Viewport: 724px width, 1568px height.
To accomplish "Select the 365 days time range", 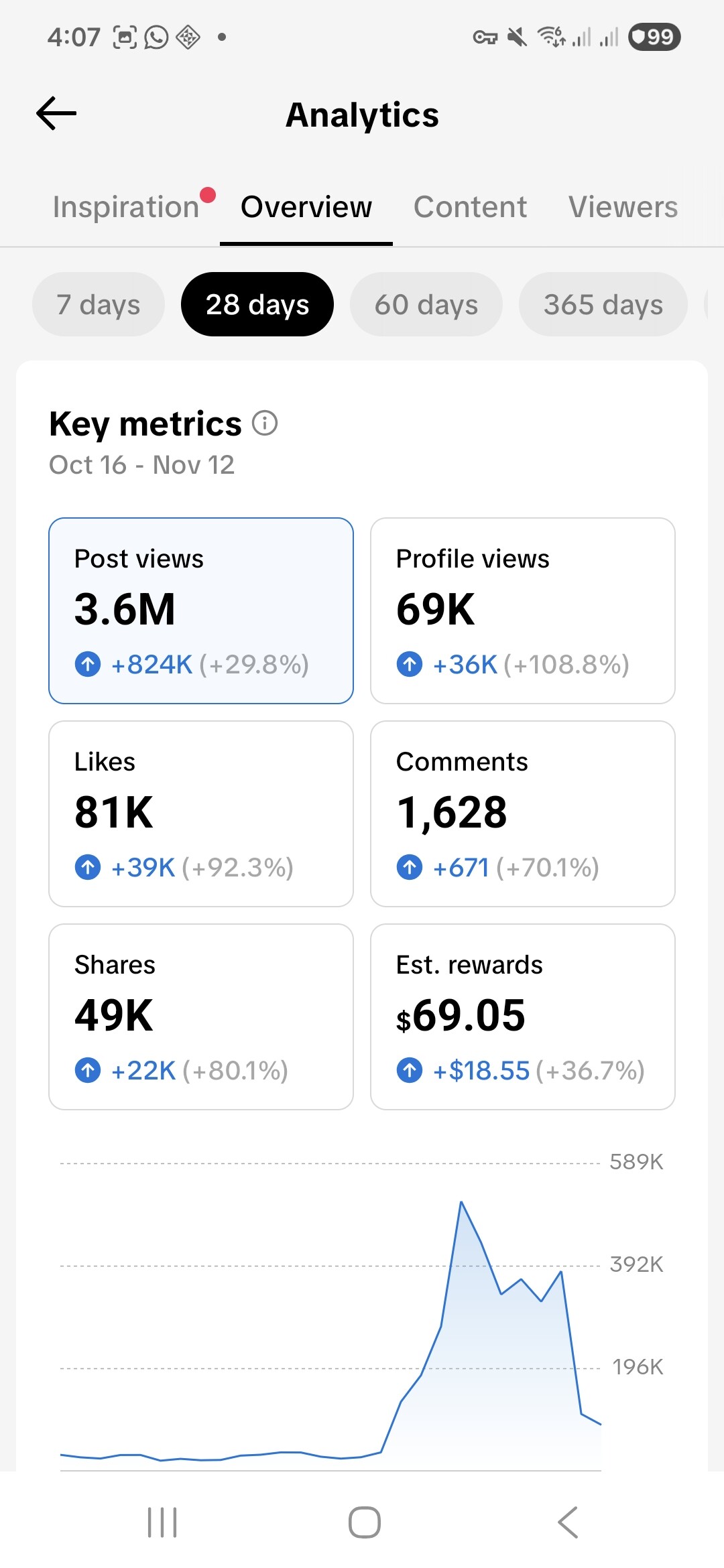I will [x=603, y=304].
